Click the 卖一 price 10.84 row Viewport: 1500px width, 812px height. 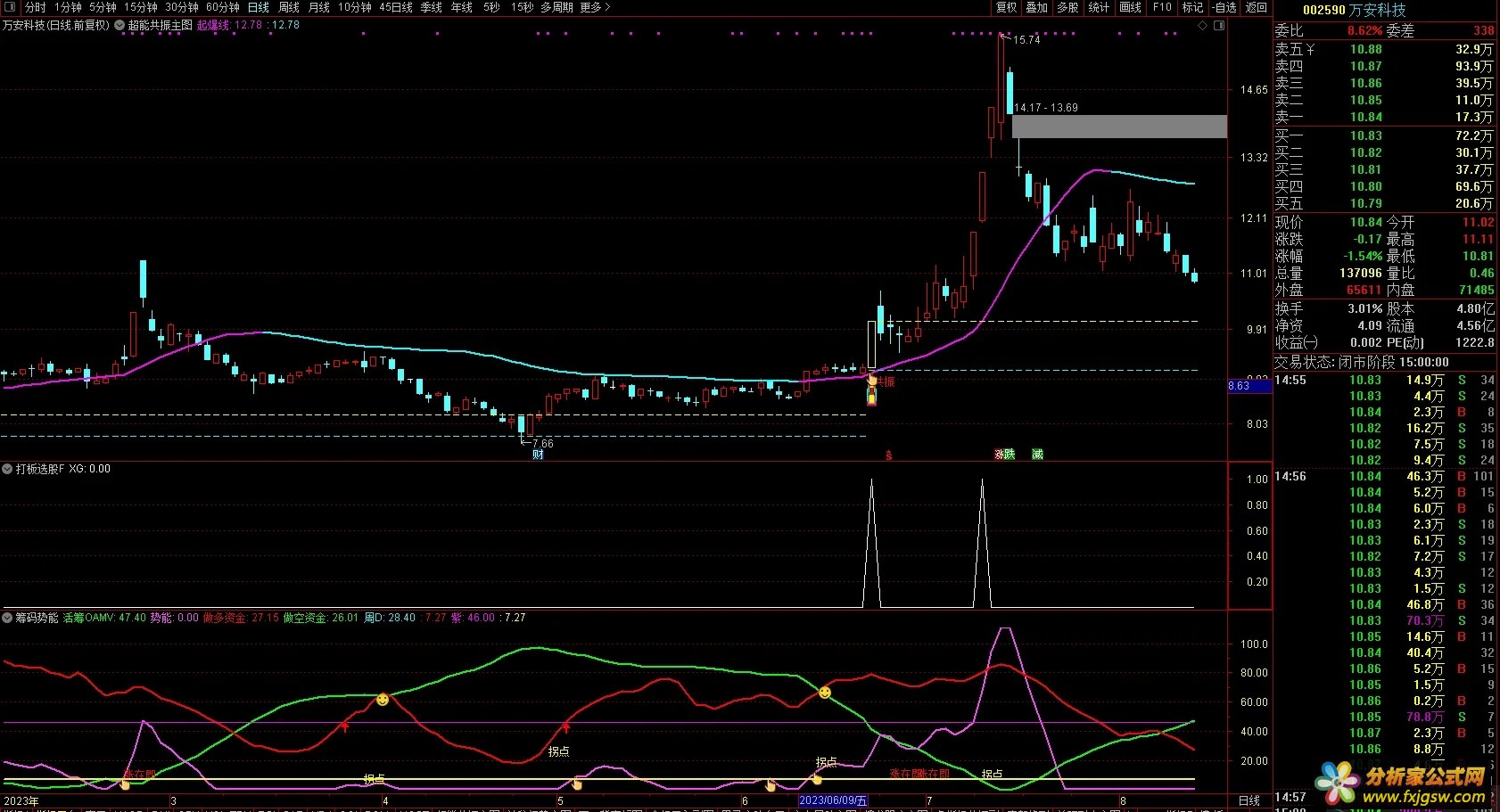tap(1384, 117)
